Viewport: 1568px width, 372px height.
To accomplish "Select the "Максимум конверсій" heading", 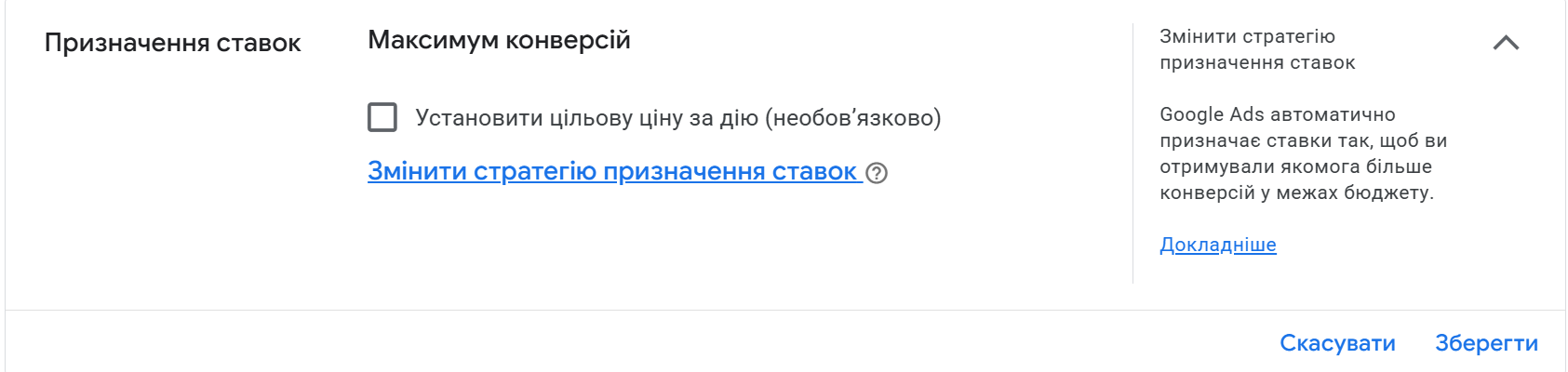I will coord(499,40).
